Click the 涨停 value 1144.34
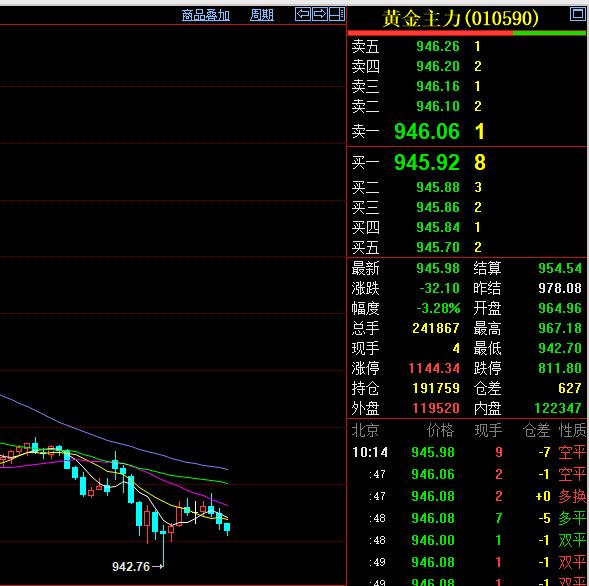The width and height of the screenshot is (589, 586). coord(434,368)
